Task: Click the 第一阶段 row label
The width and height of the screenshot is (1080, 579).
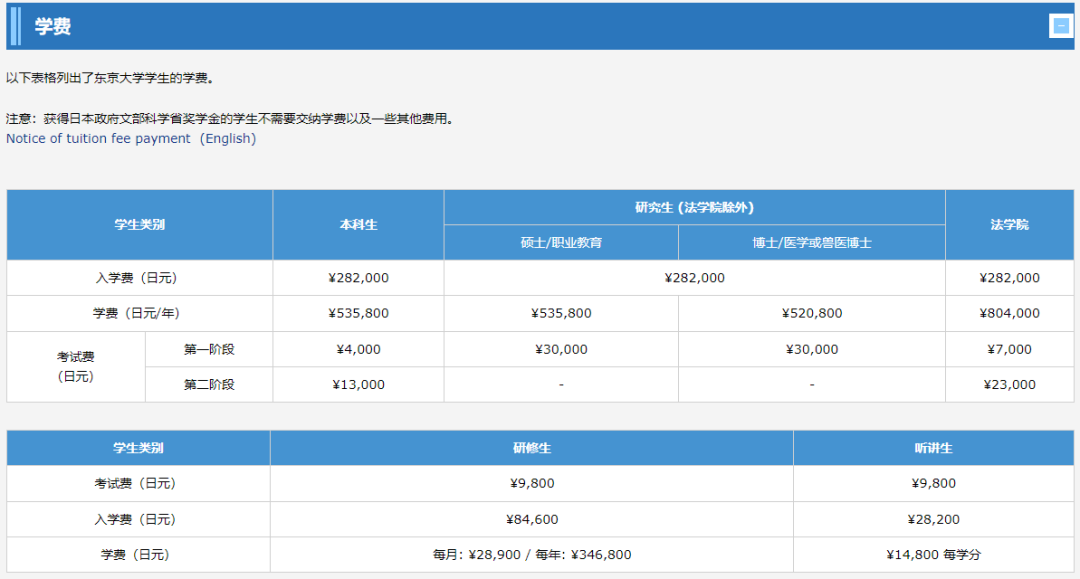Action: click(209, 350)
